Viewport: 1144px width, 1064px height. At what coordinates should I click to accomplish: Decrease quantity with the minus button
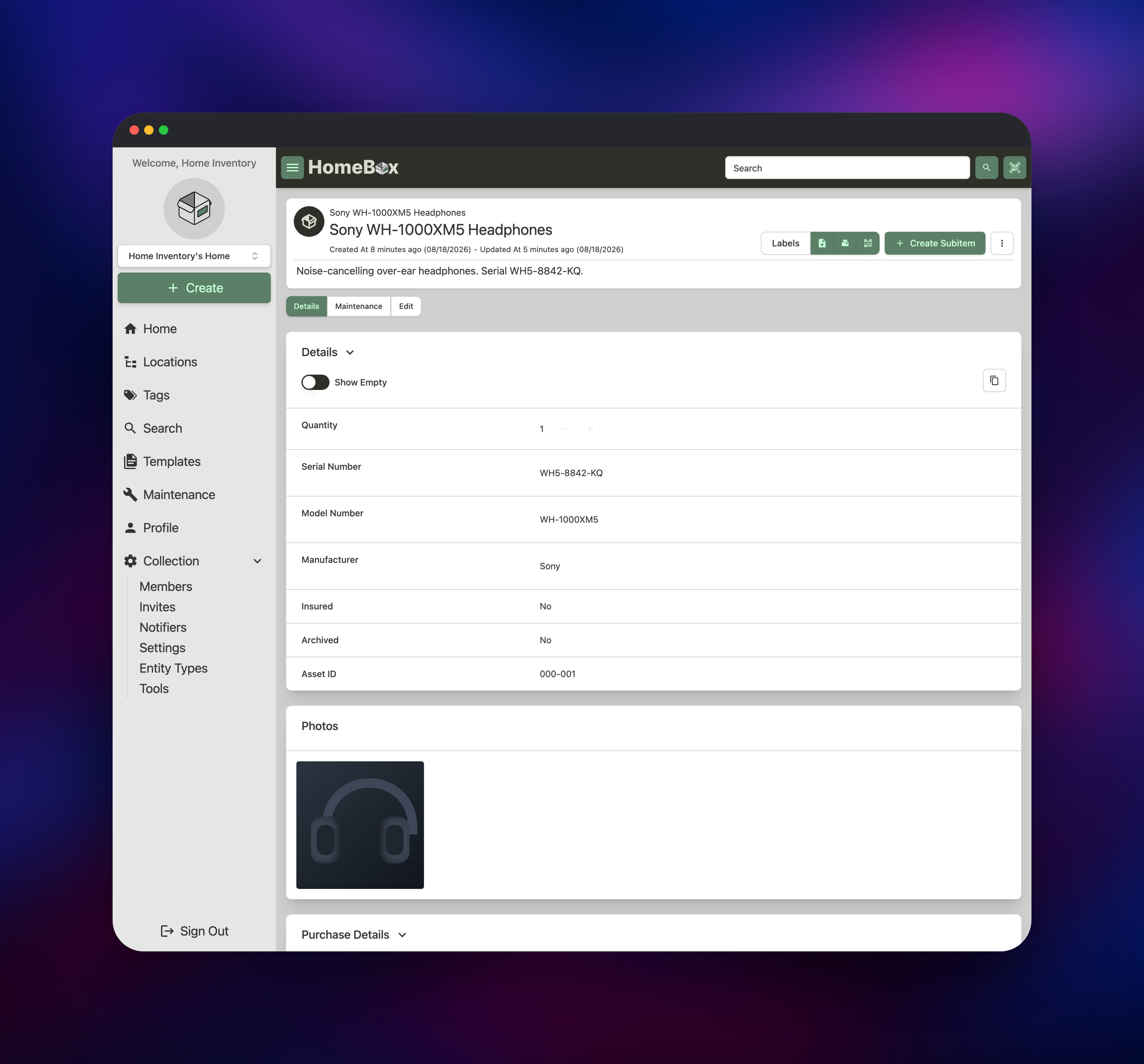[564, 429]
